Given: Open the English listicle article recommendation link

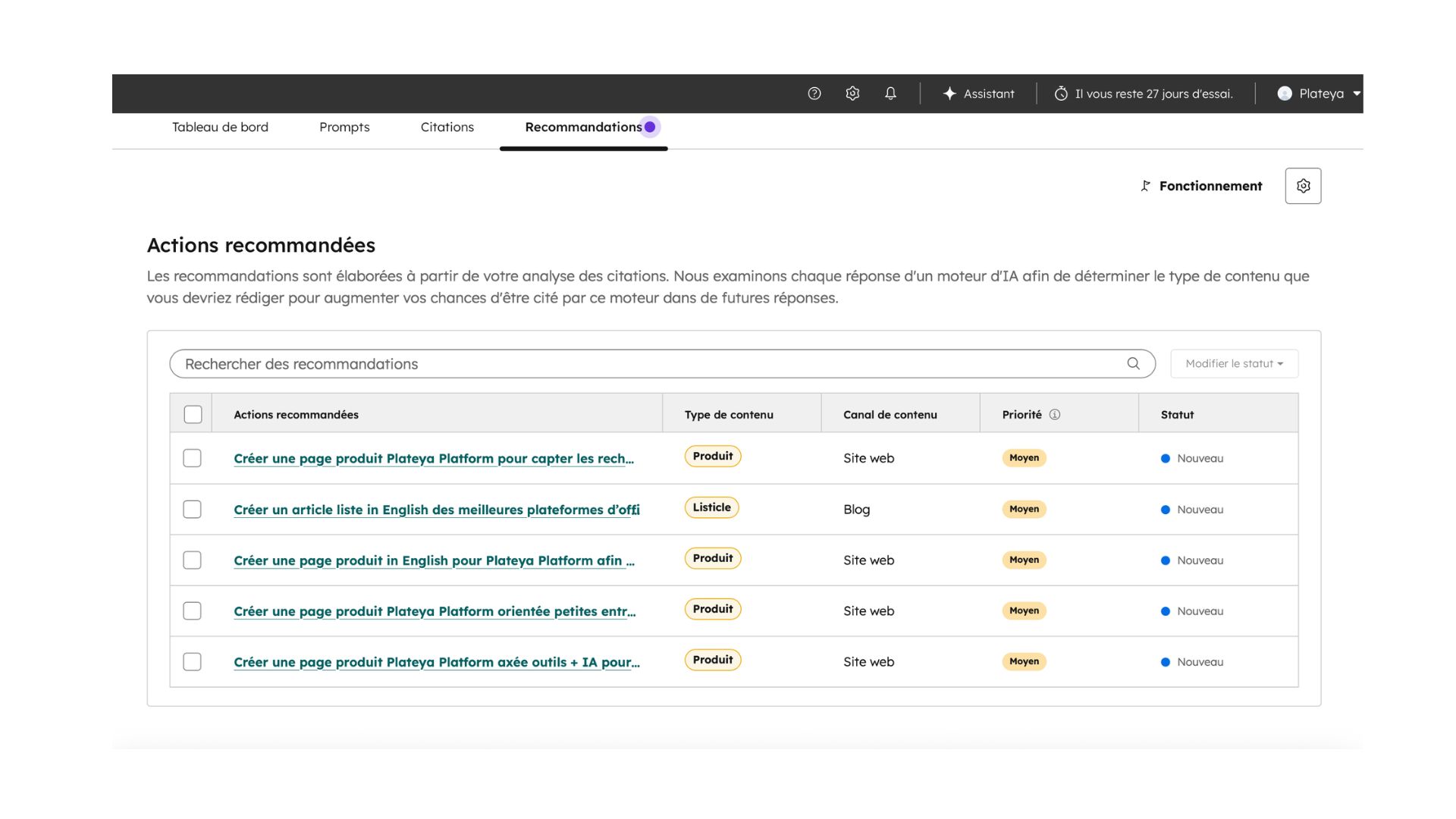Looking at the screenshot, I should [x=436, y=510].
